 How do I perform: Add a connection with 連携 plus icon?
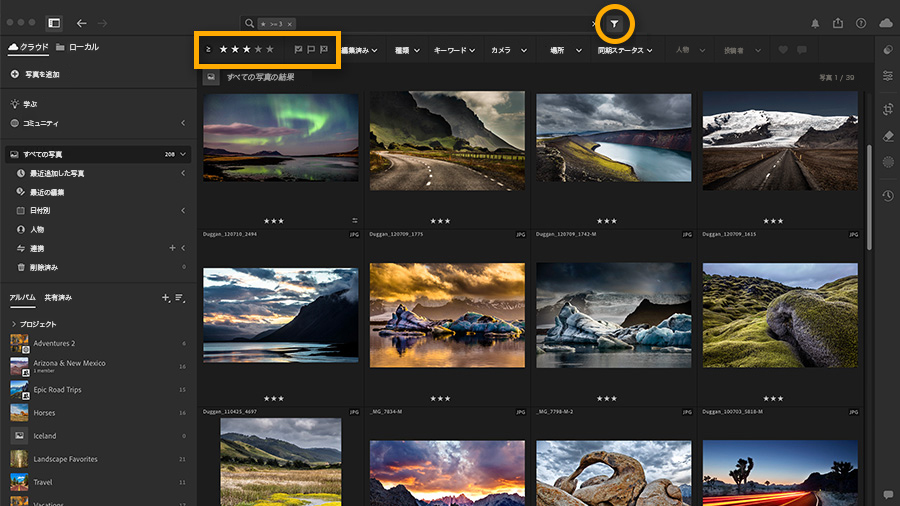(x=172, y=248)
